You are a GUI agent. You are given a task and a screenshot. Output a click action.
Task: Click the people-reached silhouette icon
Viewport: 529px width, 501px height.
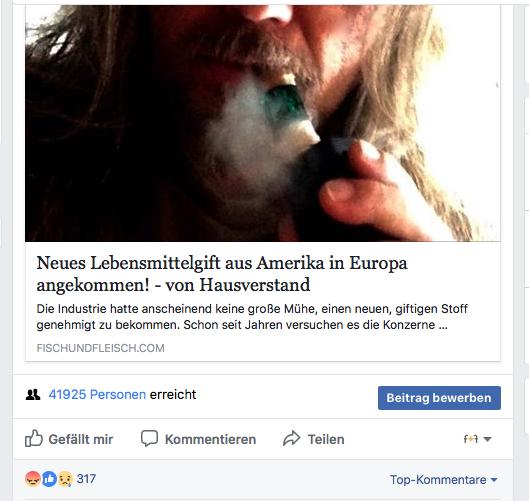click(33, 394)
